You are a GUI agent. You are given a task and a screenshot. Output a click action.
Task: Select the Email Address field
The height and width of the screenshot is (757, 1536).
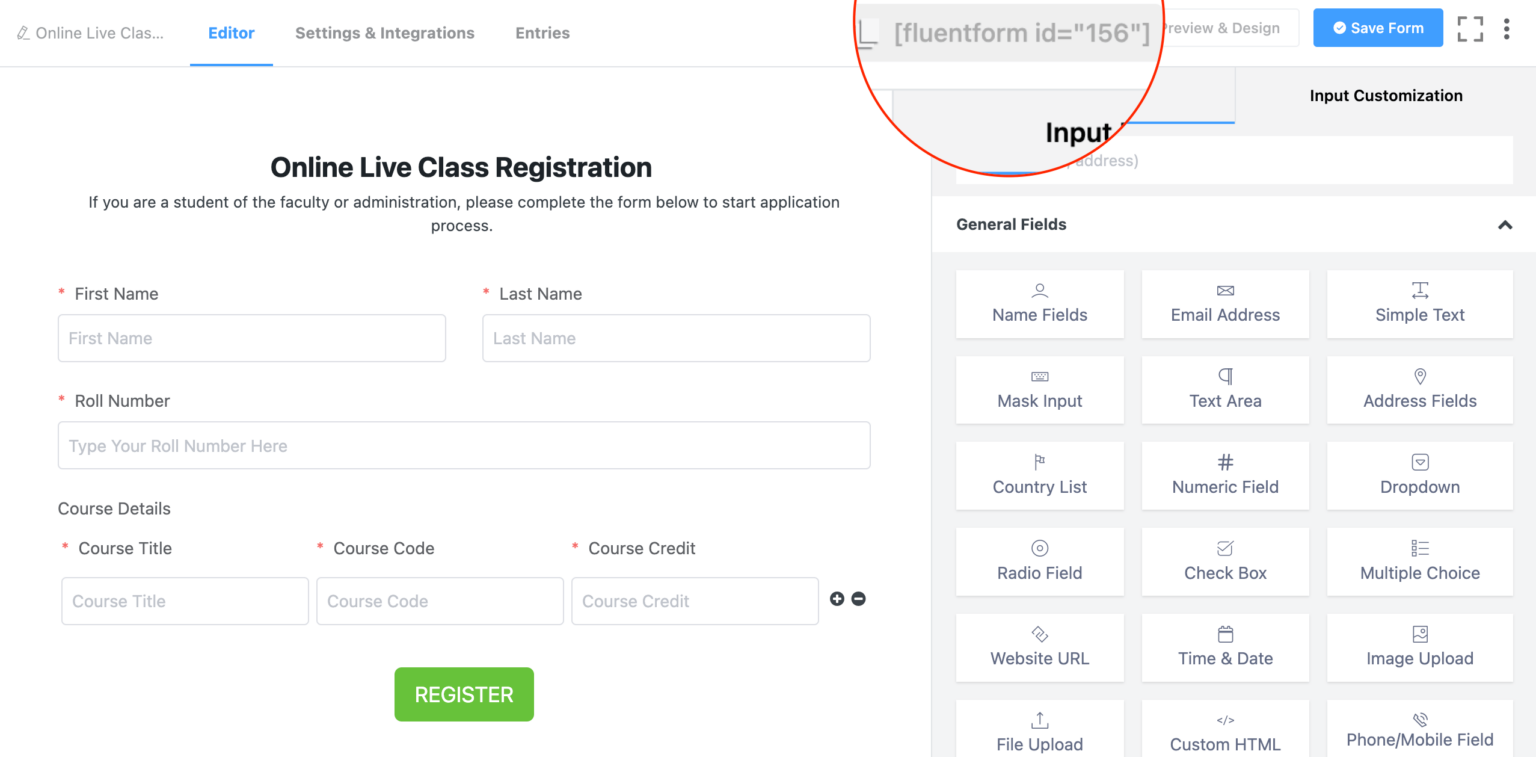click(x=1225, y=304)
